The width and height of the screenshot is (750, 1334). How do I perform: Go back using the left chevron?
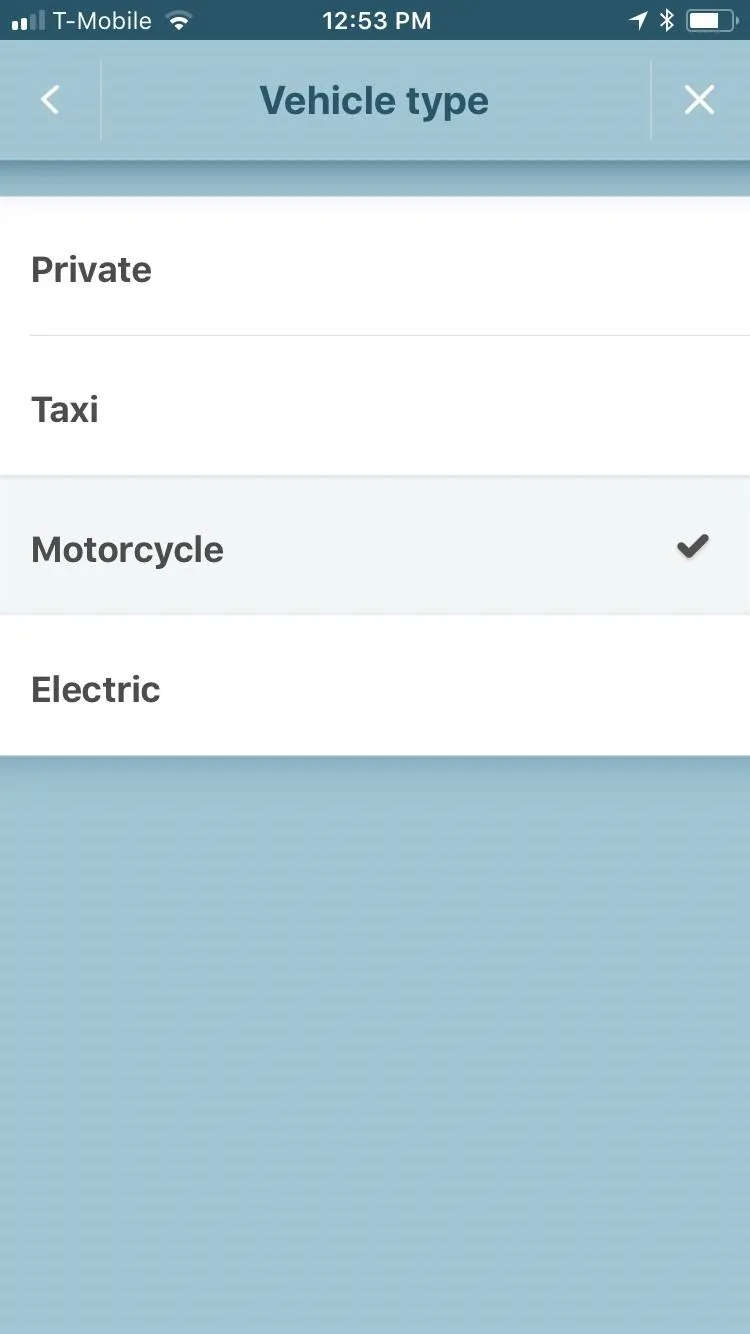pyautogui.click(x=50, y=100)
